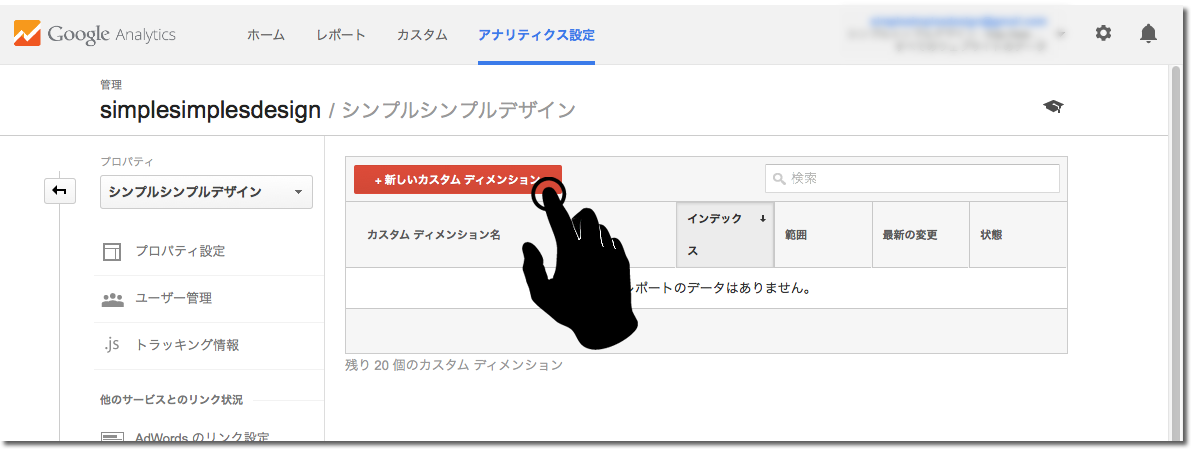Viewport: 1191px width, 449px height.
Task: Open the settings gear icon
Action: (x=1103, y=33)
